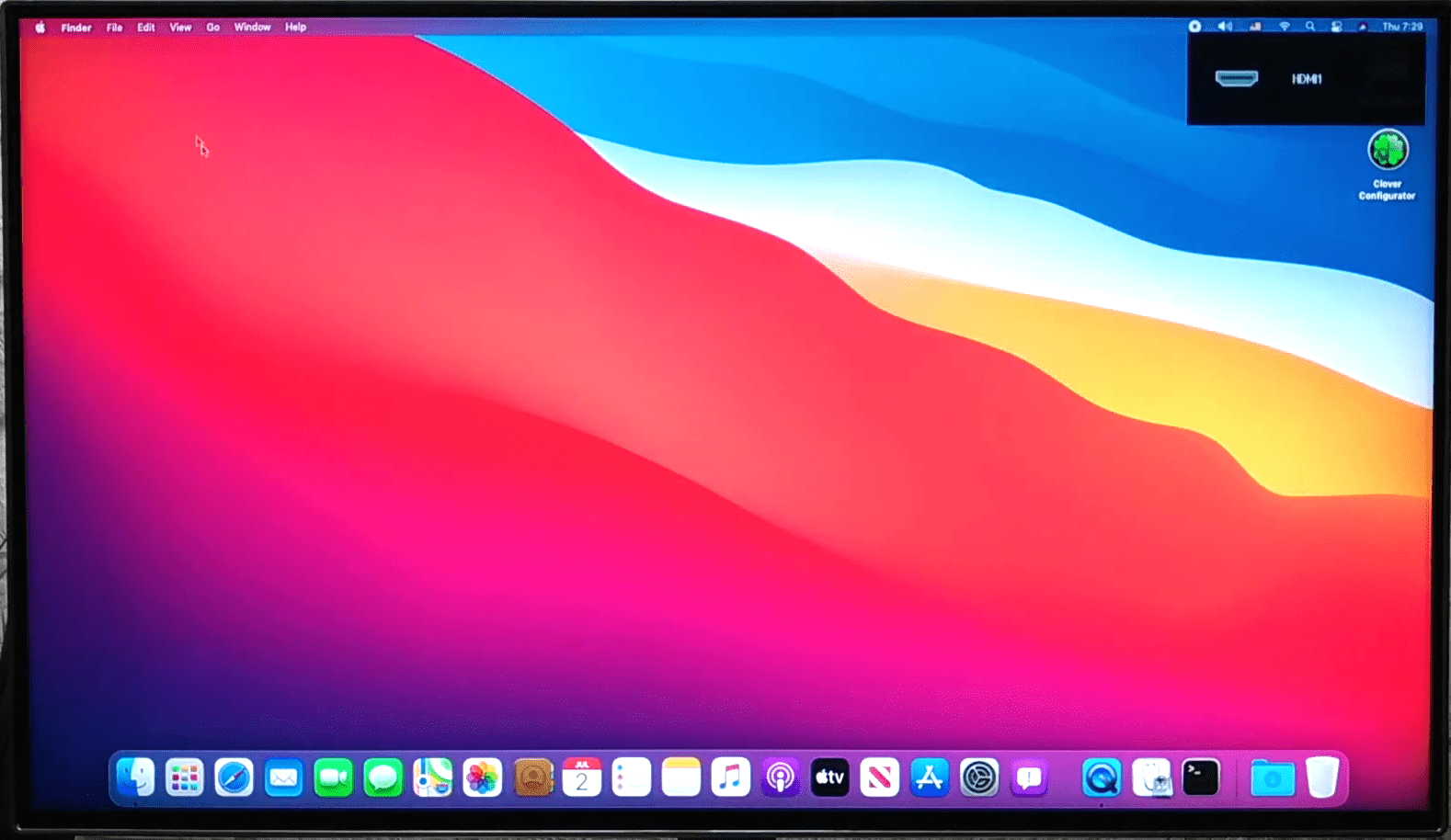Open Apple TV app in Dock
Screen dimensions: 1451x840
tap(830, 778)
